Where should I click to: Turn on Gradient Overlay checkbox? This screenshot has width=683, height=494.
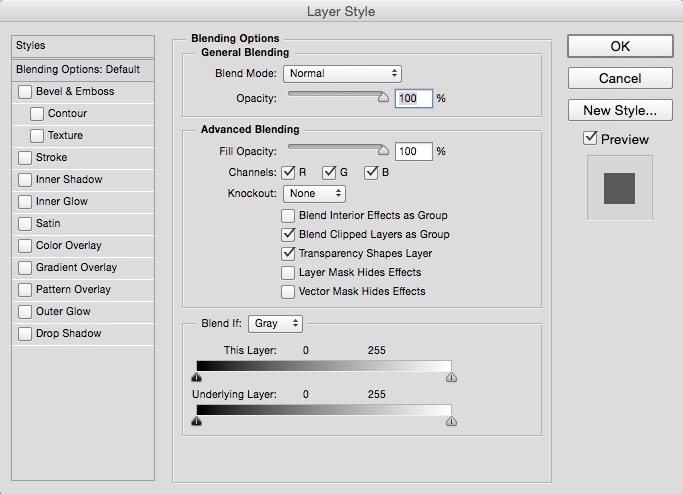coord(25,267)
